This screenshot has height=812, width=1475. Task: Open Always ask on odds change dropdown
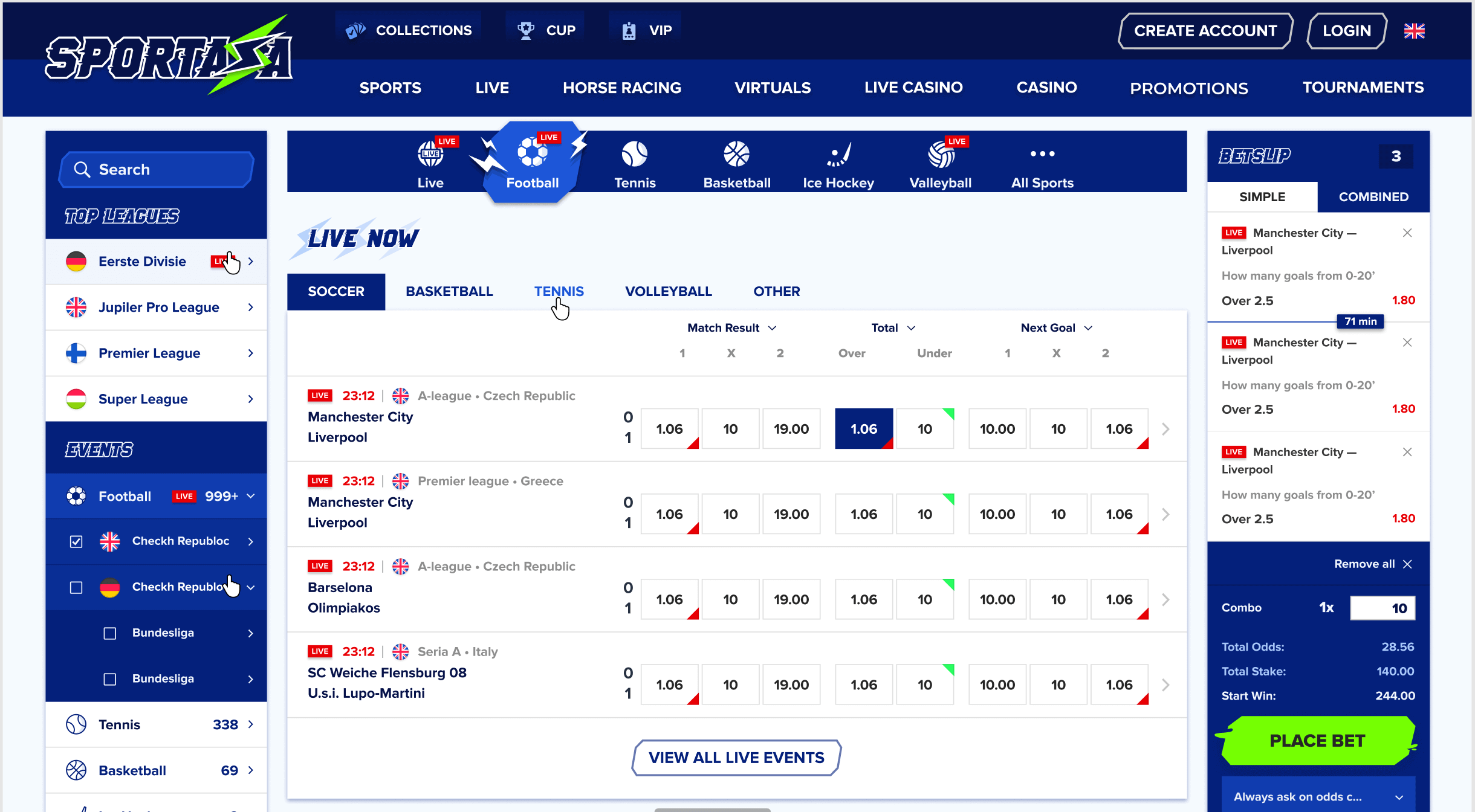(1318, 796)
